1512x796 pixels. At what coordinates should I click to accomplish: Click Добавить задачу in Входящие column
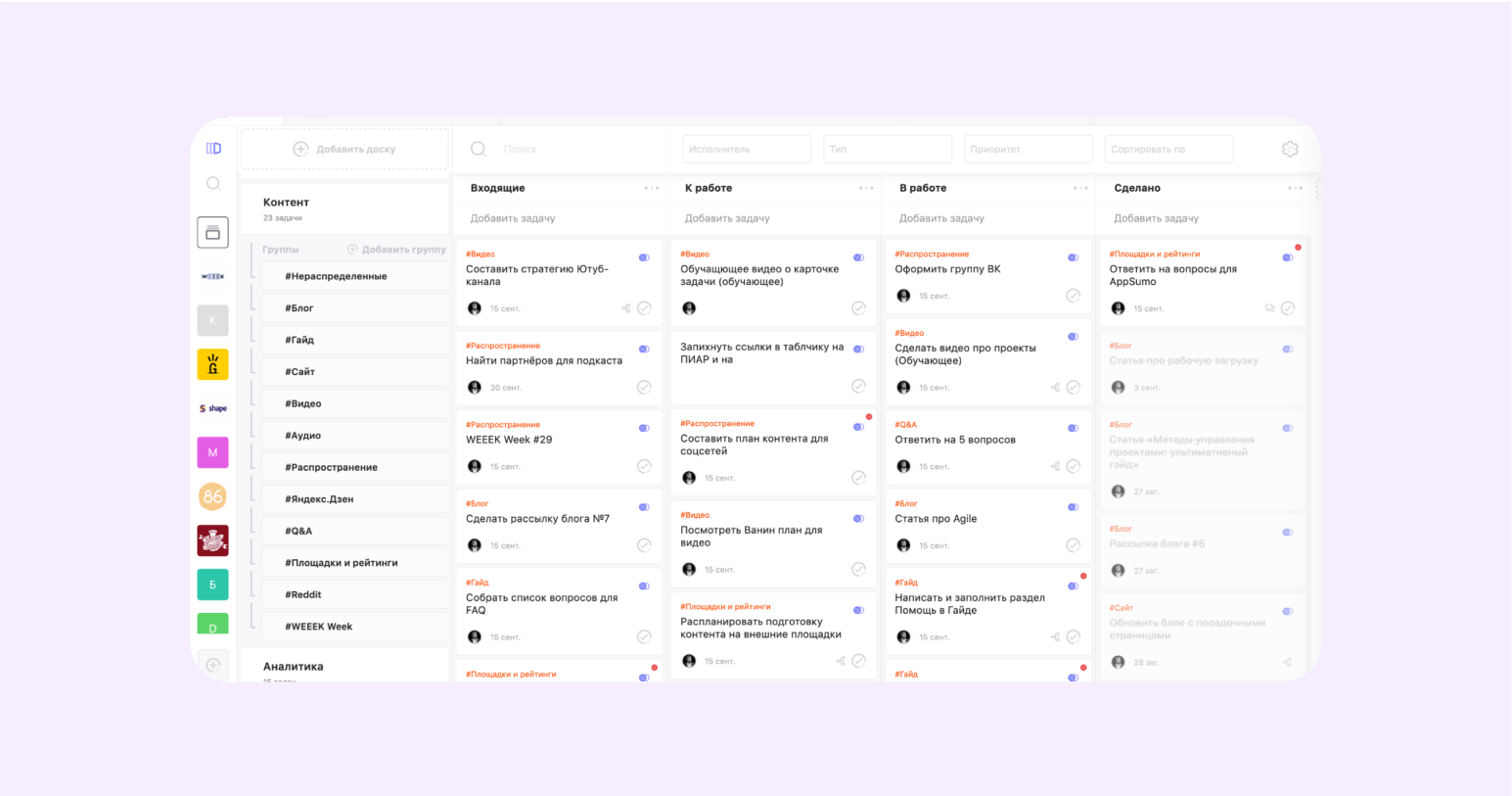click(513, 218)
